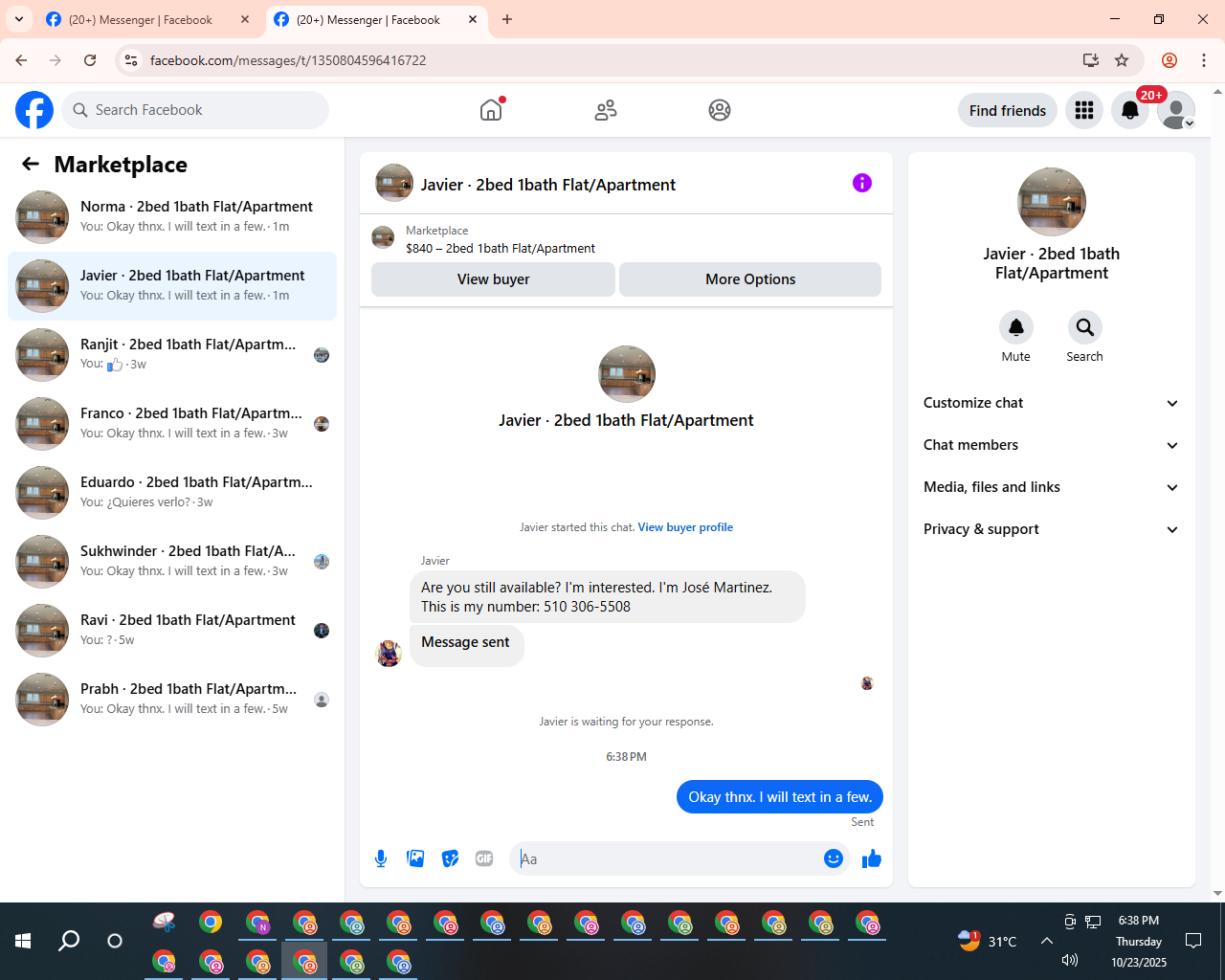Install app icon in address bar
Image resolution: width=1225 pixels, height=980 pixels.
point(1090,60)
